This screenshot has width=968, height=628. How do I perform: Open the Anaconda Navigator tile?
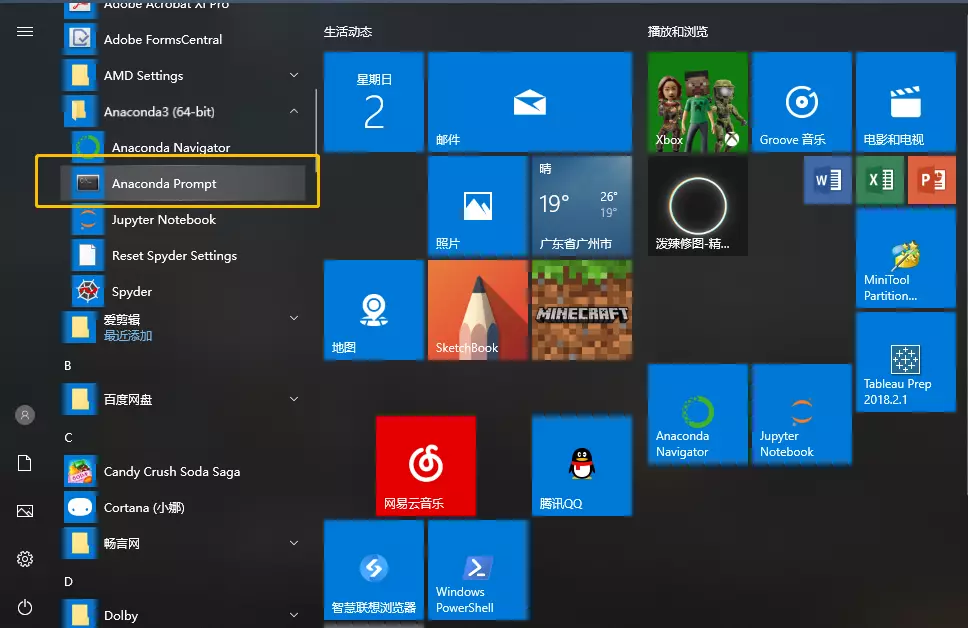(x=698, y=414)
